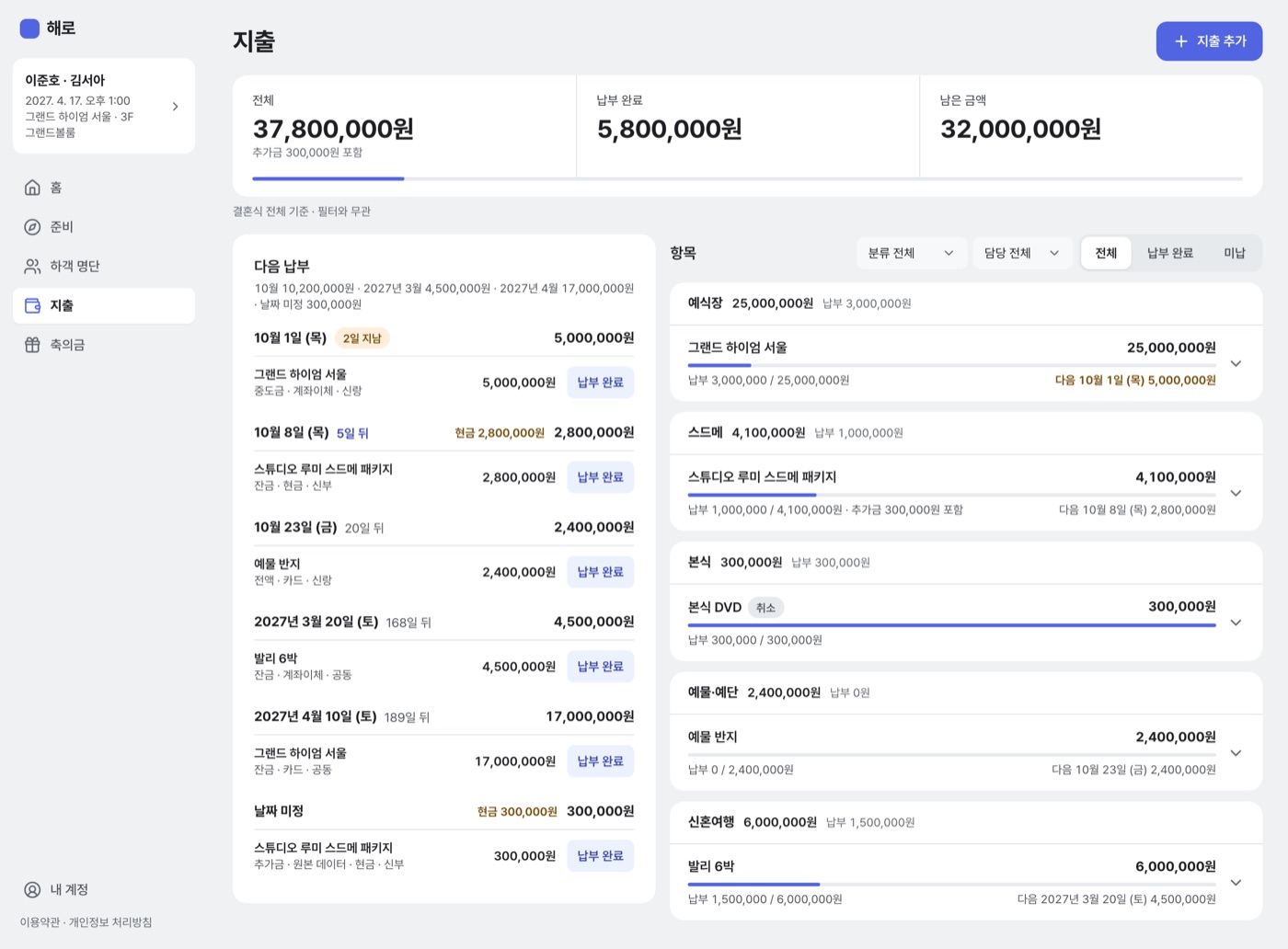Screen dimensions: 1288x949
Task: Click the 예식장 category header
Action: (x=966, y=303)
